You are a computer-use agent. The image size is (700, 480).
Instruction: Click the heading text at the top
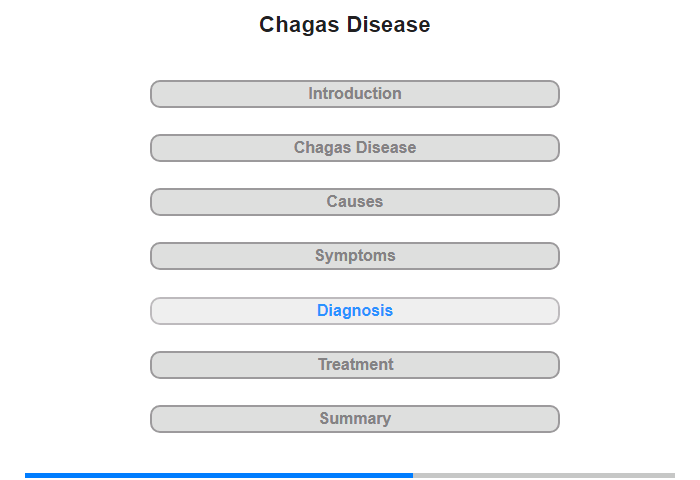point(345,25)
